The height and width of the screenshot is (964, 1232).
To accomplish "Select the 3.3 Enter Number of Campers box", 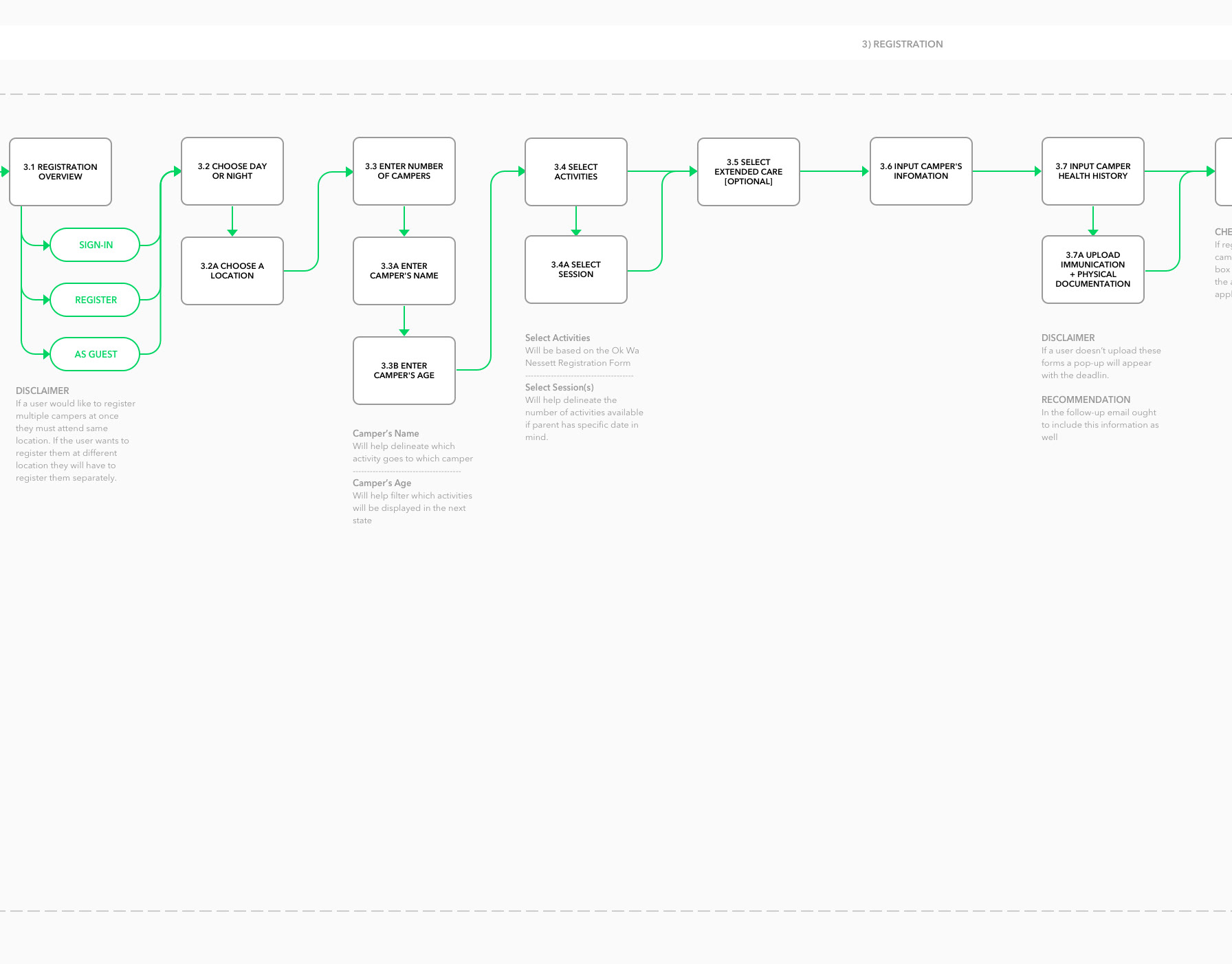I will click(404, 171).
